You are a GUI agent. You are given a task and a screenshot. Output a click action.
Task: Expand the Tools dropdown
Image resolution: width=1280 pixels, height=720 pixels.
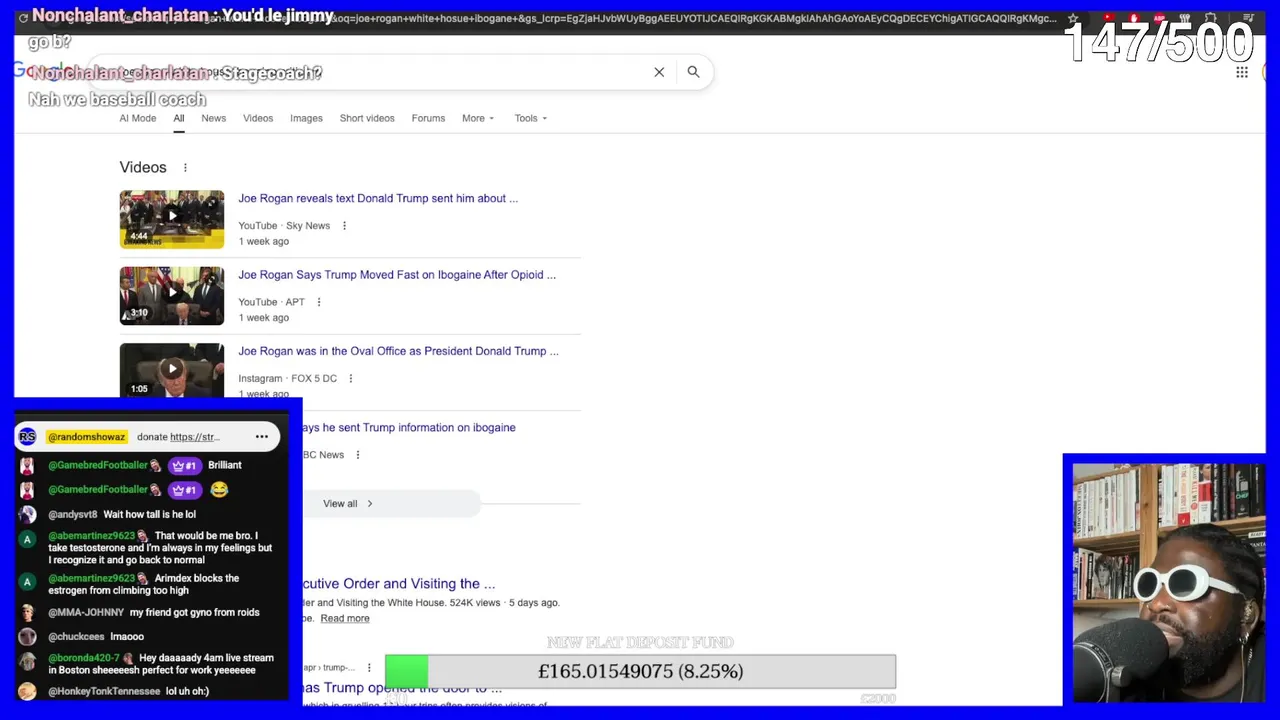coord(531,118)
